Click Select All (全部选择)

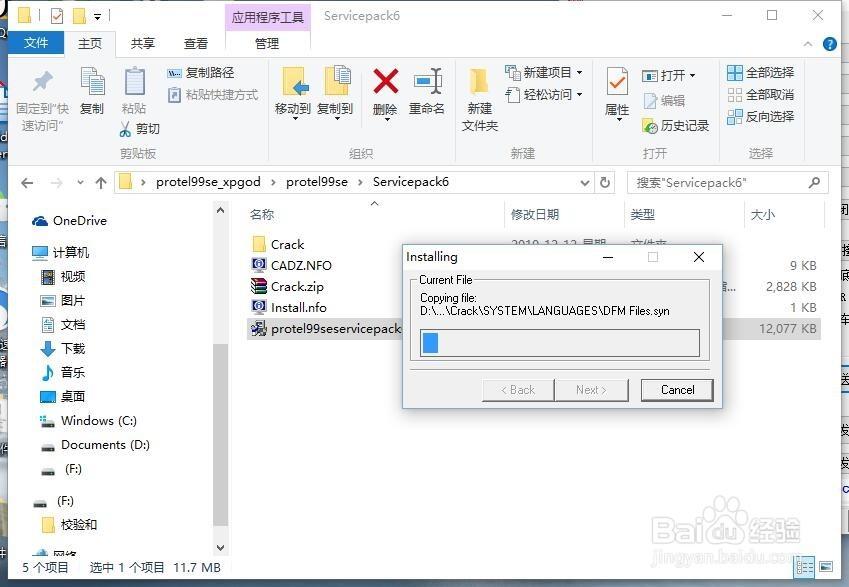click(760, 73)
